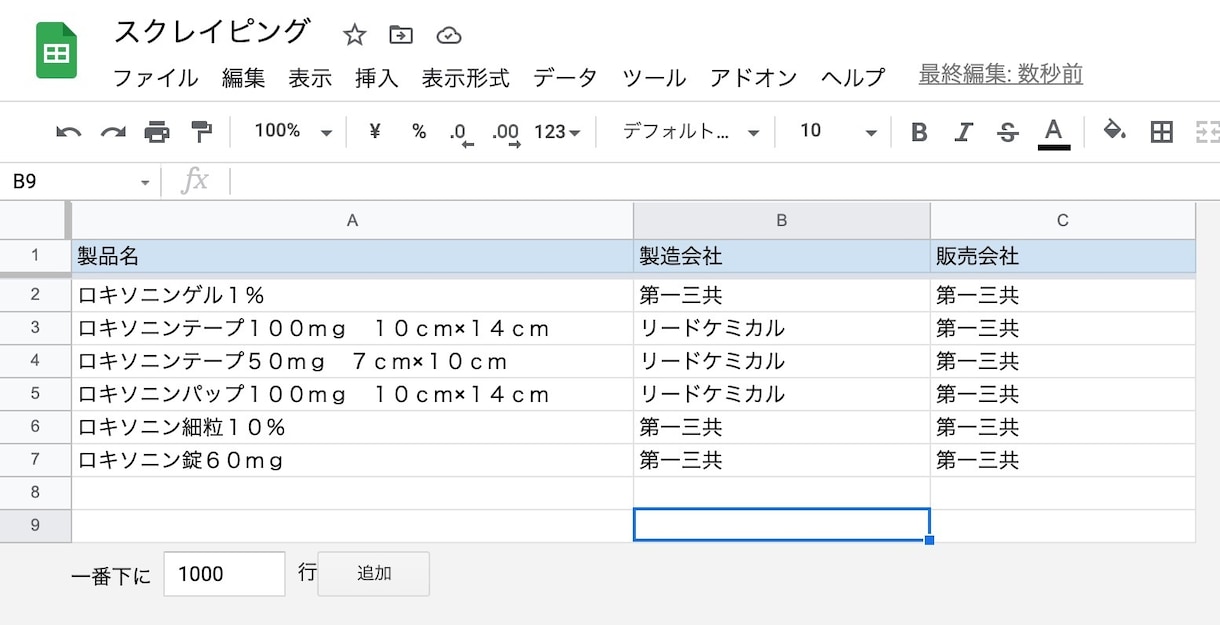1220x625 pixels.
Task: Click the merge cells icon
Action: tap(1207, 132)
